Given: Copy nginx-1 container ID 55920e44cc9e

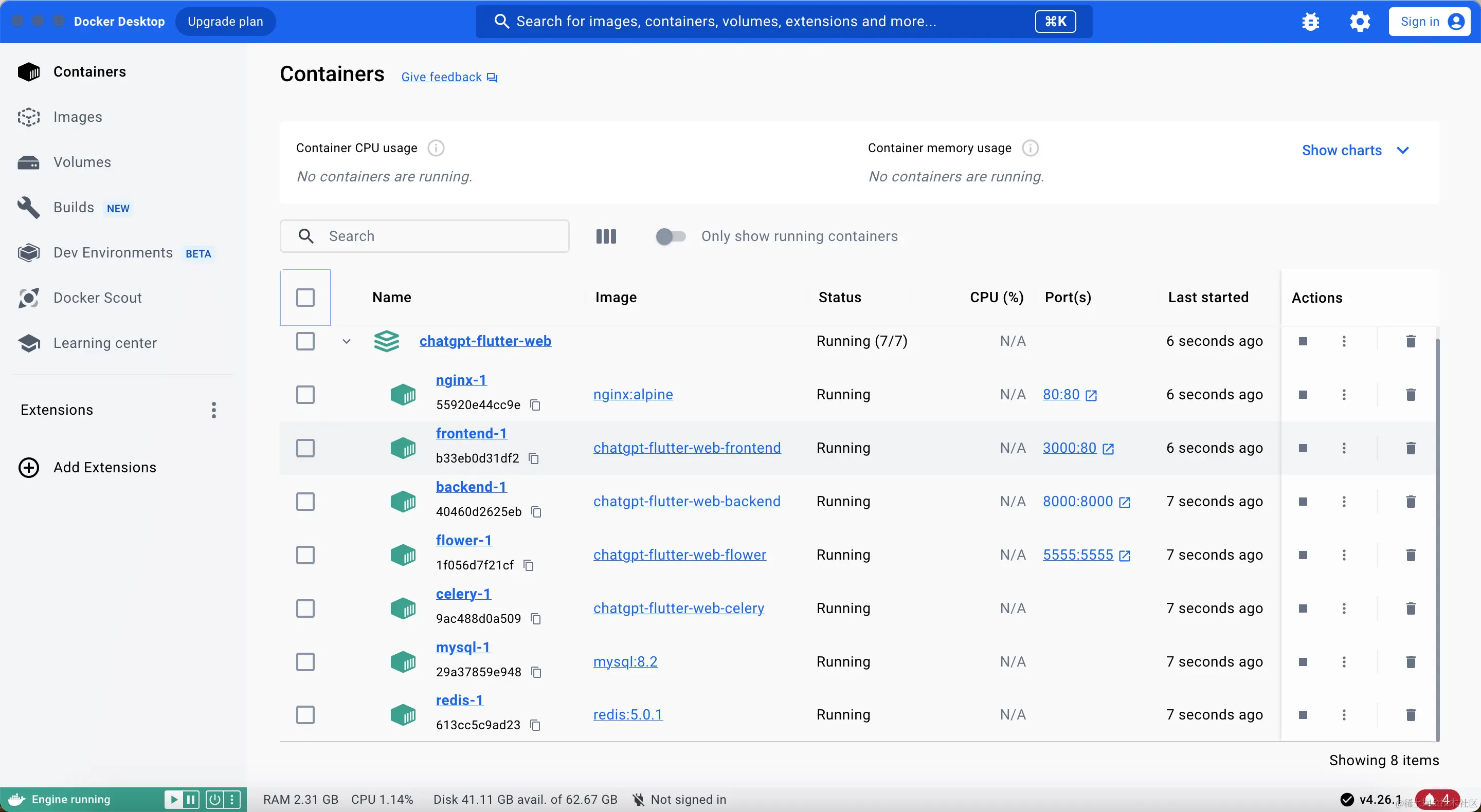Looking at the screenshot, I should tap(535, 405).
